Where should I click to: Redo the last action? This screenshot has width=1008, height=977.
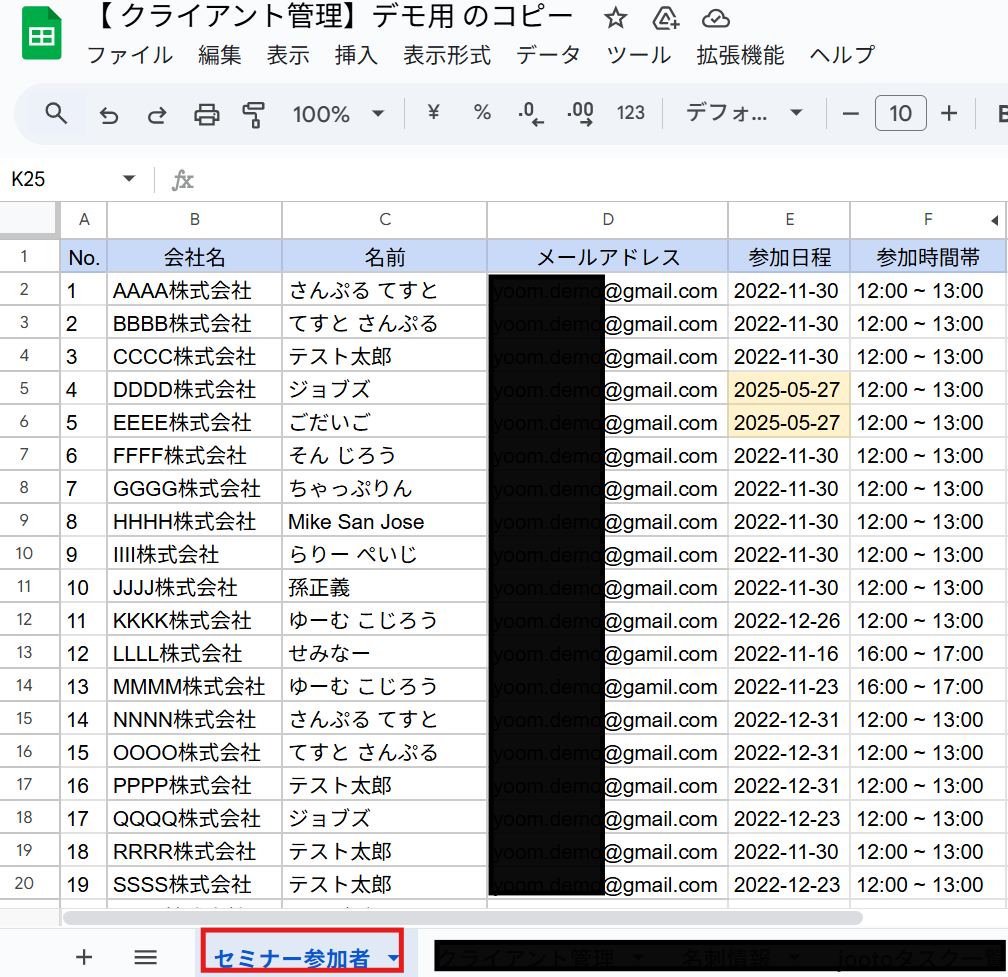point(157,113)
